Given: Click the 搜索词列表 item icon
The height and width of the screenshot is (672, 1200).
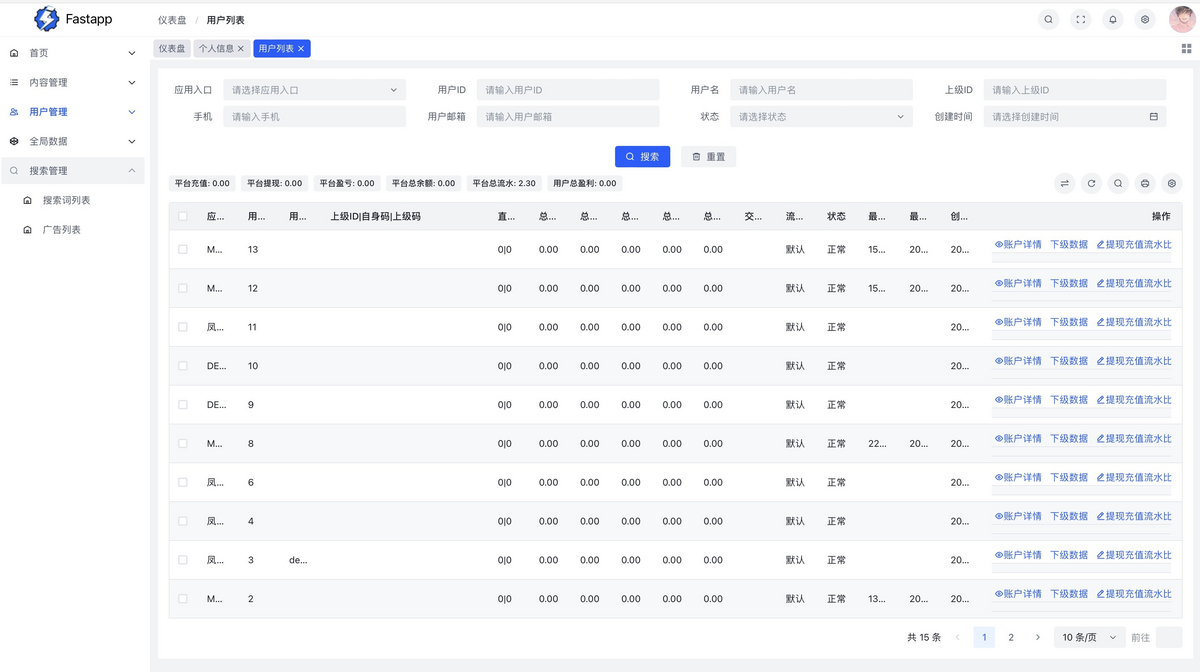Looking at the screenshot, I should pos(27,200).
